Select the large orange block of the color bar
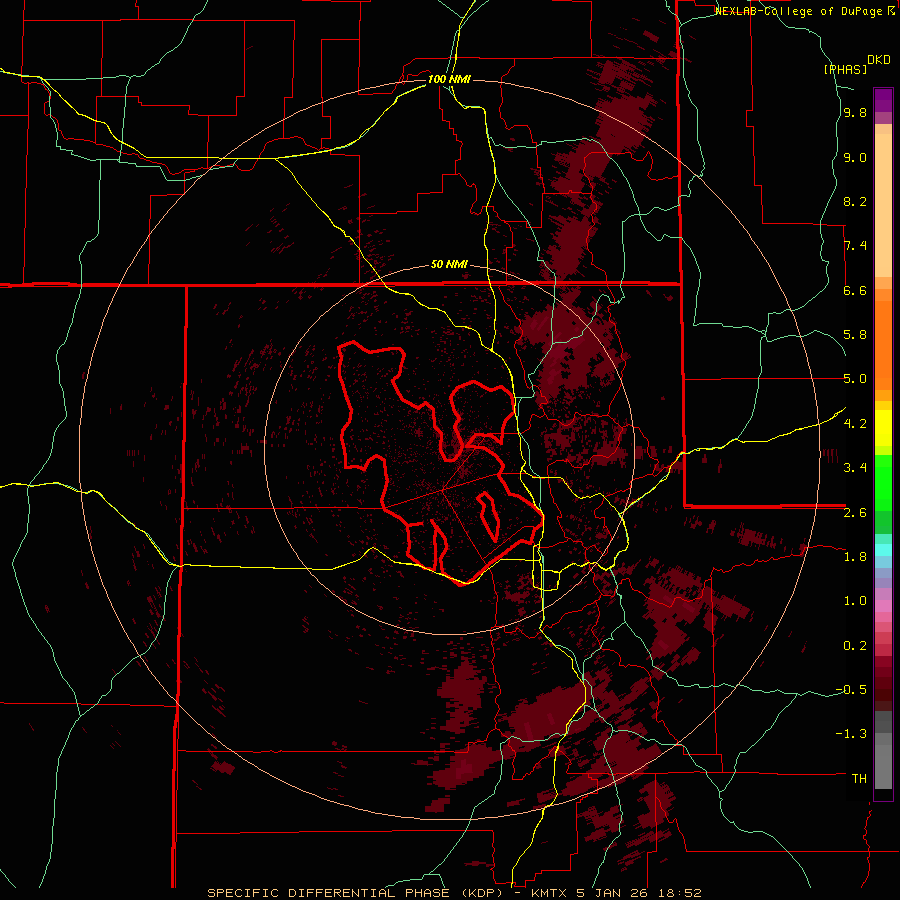The image size is (900, 900). point(883,346)
